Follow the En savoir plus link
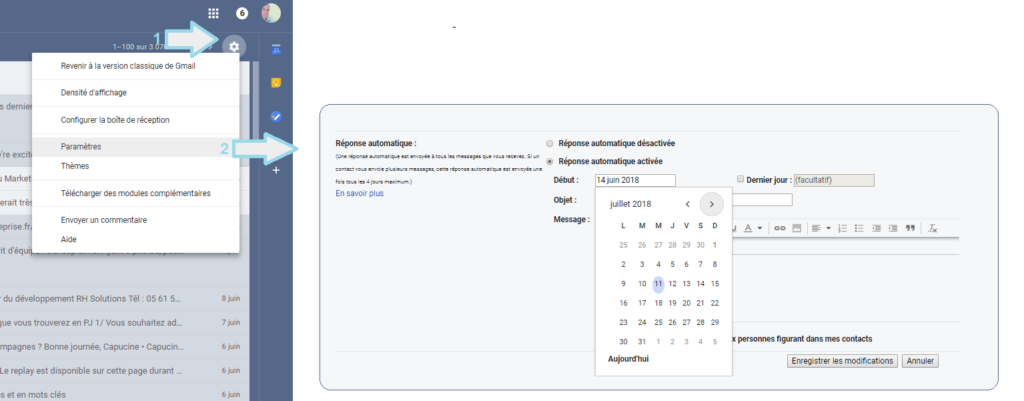Image resolution: width=1024 pixels, height=401 pixels. coord(359,193)
